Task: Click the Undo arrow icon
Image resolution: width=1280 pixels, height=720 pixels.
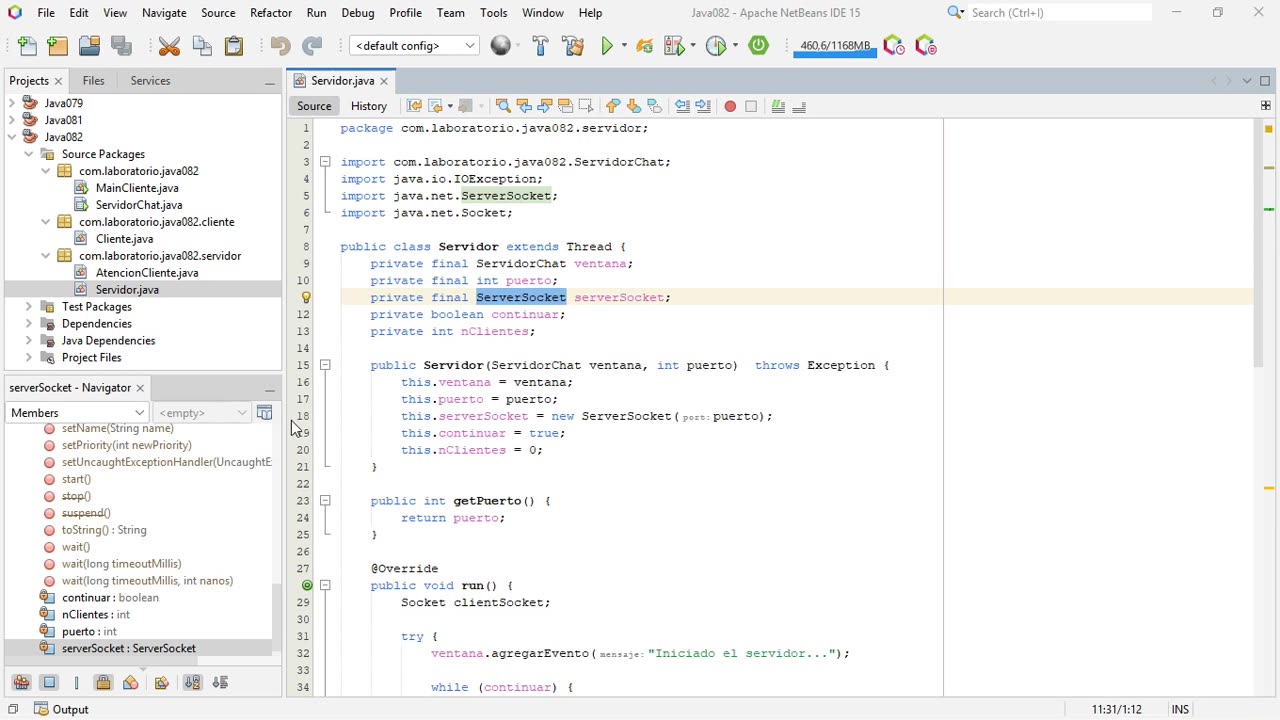Action: tap(280, 46)
